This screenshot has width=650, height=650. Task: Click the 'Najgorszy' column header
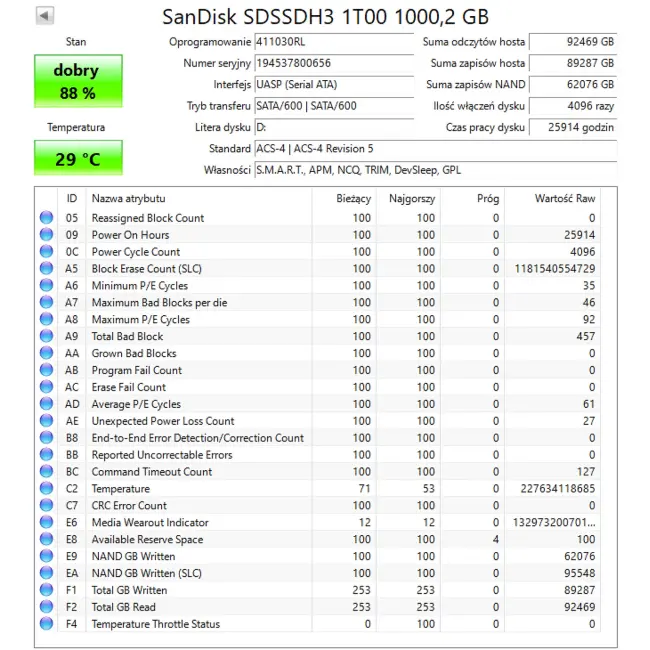click(408, 199)
